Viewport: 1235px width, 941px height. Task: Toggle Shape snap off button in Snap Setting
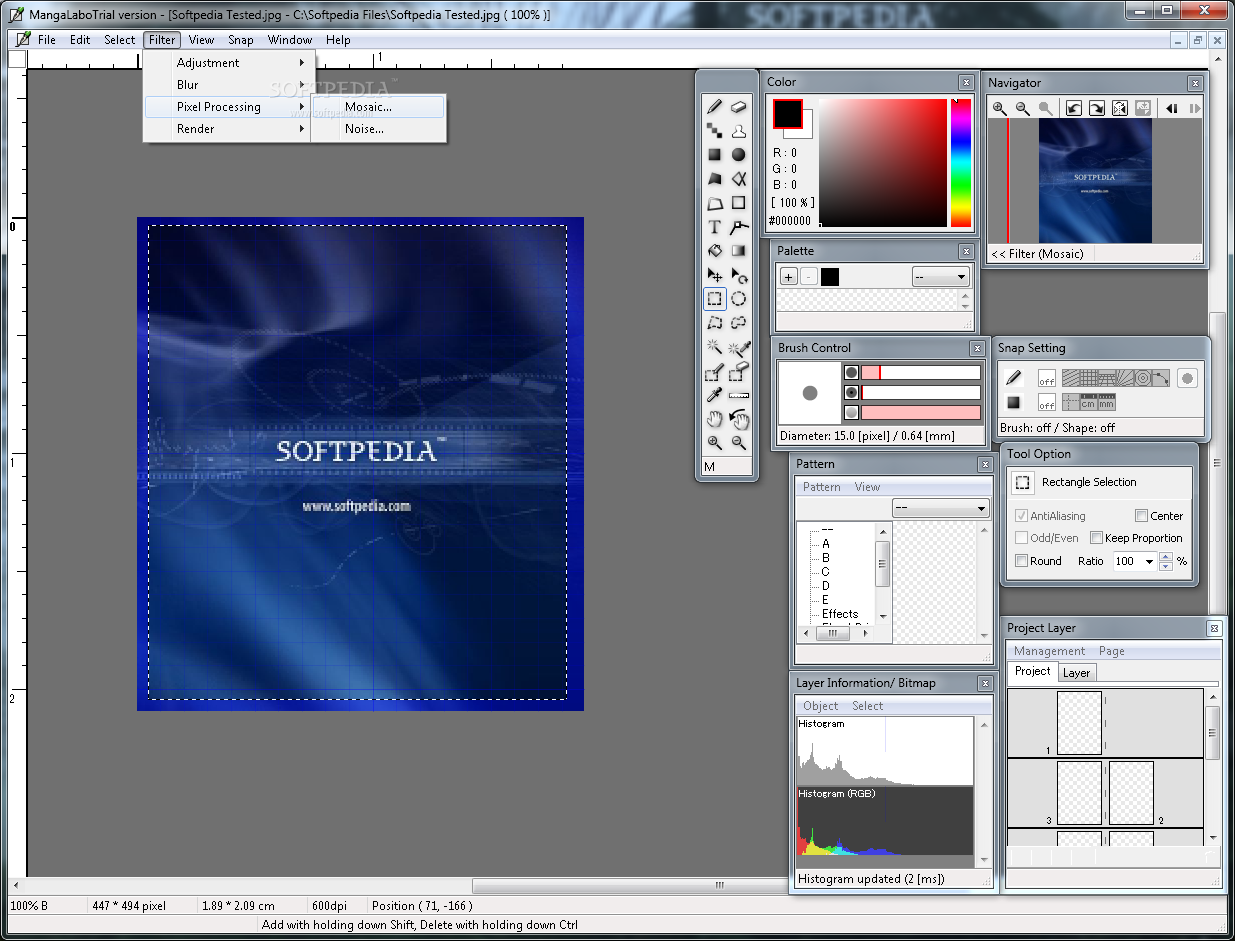click(x=1046, y=403)
